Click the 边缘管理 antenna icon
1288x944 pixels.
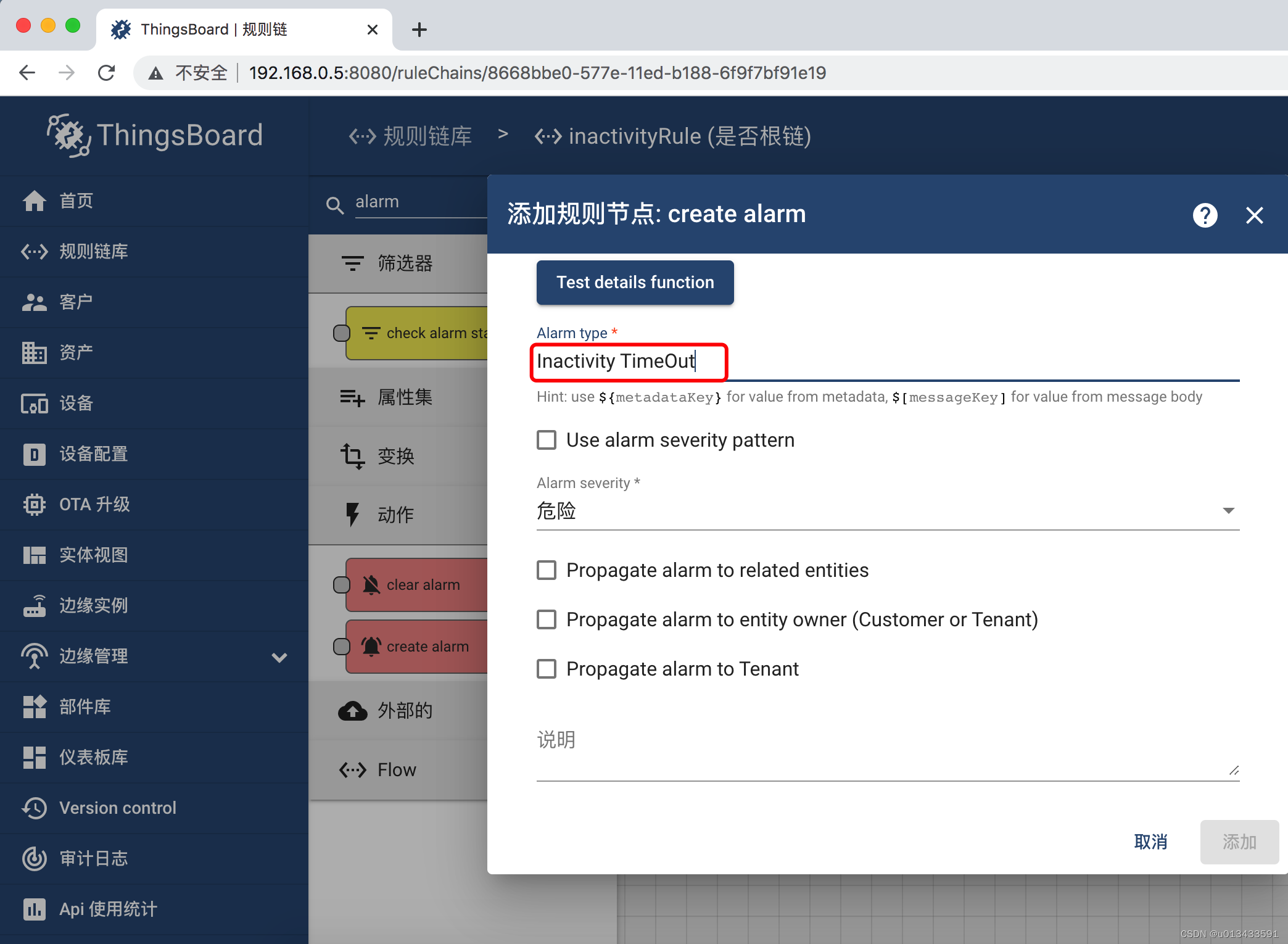click(x=35, y=656)
